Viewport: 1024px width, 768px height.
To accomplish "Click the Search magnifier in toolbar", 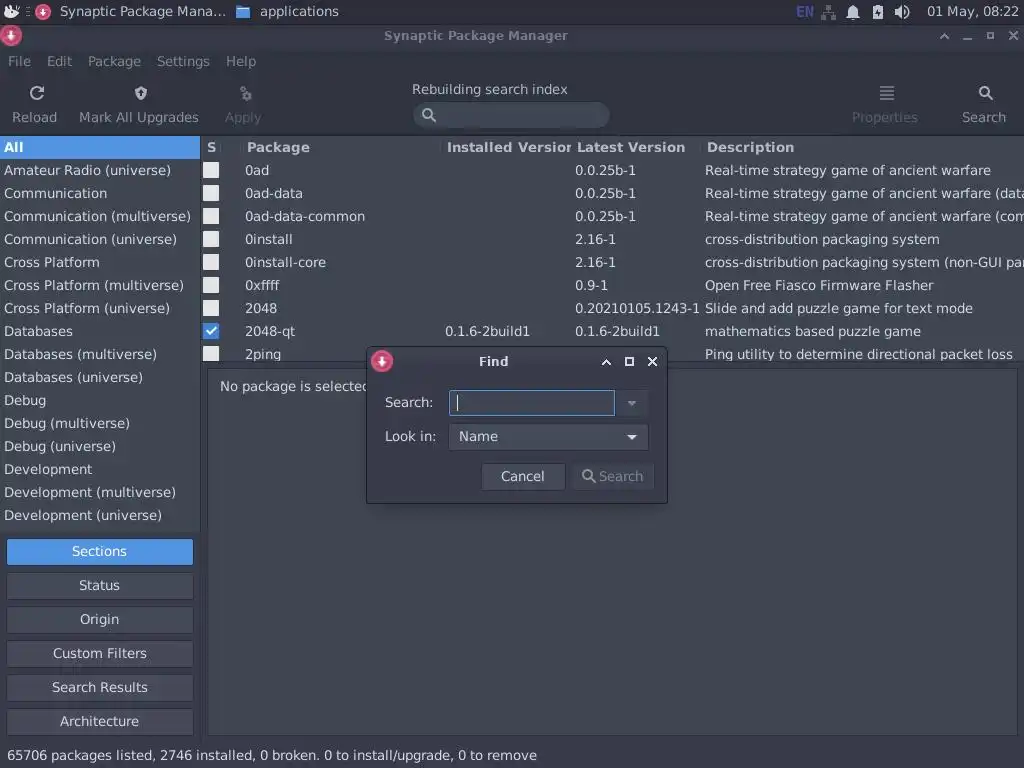I will 985,93.
